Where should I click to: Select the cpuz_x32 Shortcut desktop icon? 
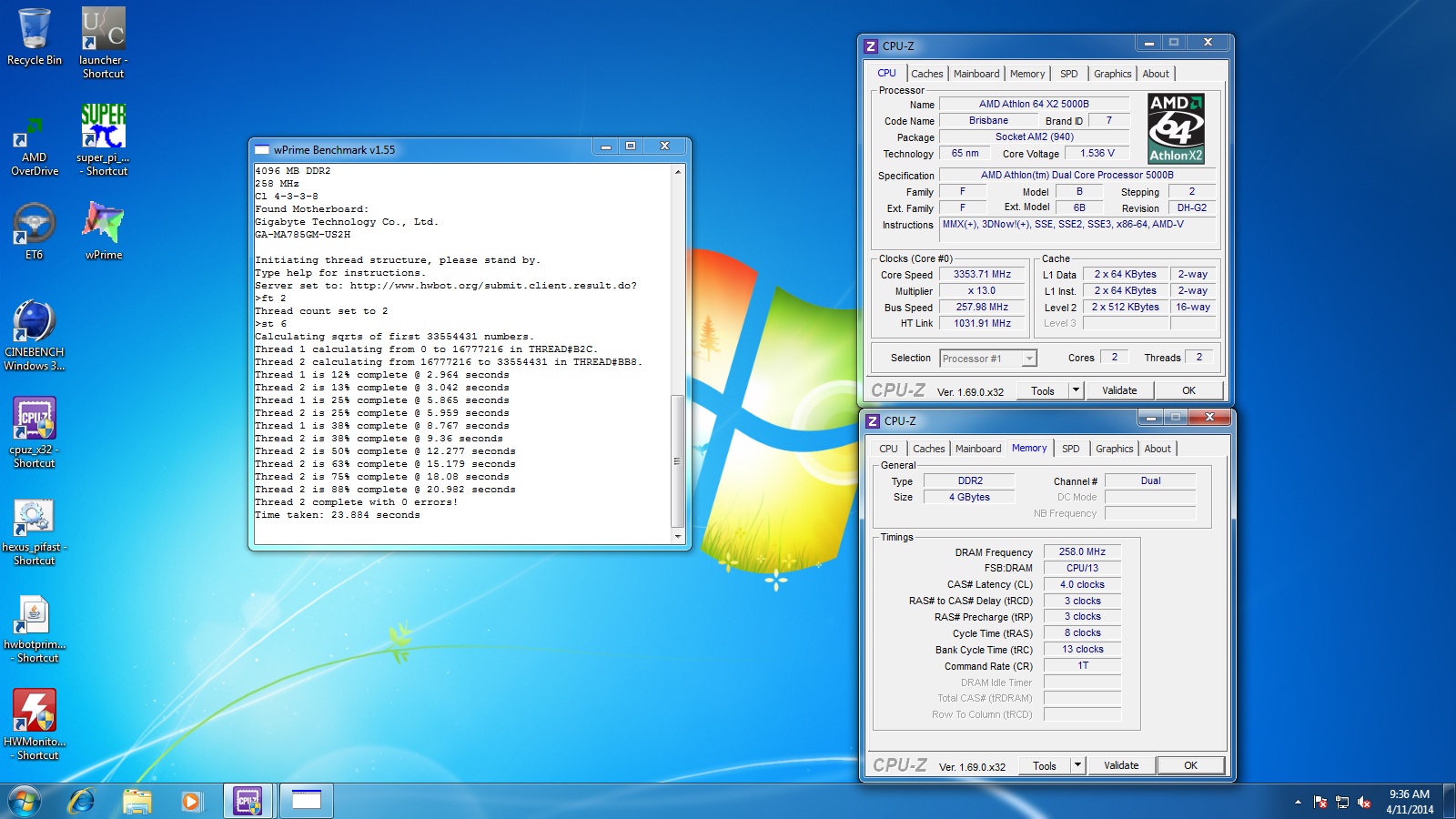(35, 432)
